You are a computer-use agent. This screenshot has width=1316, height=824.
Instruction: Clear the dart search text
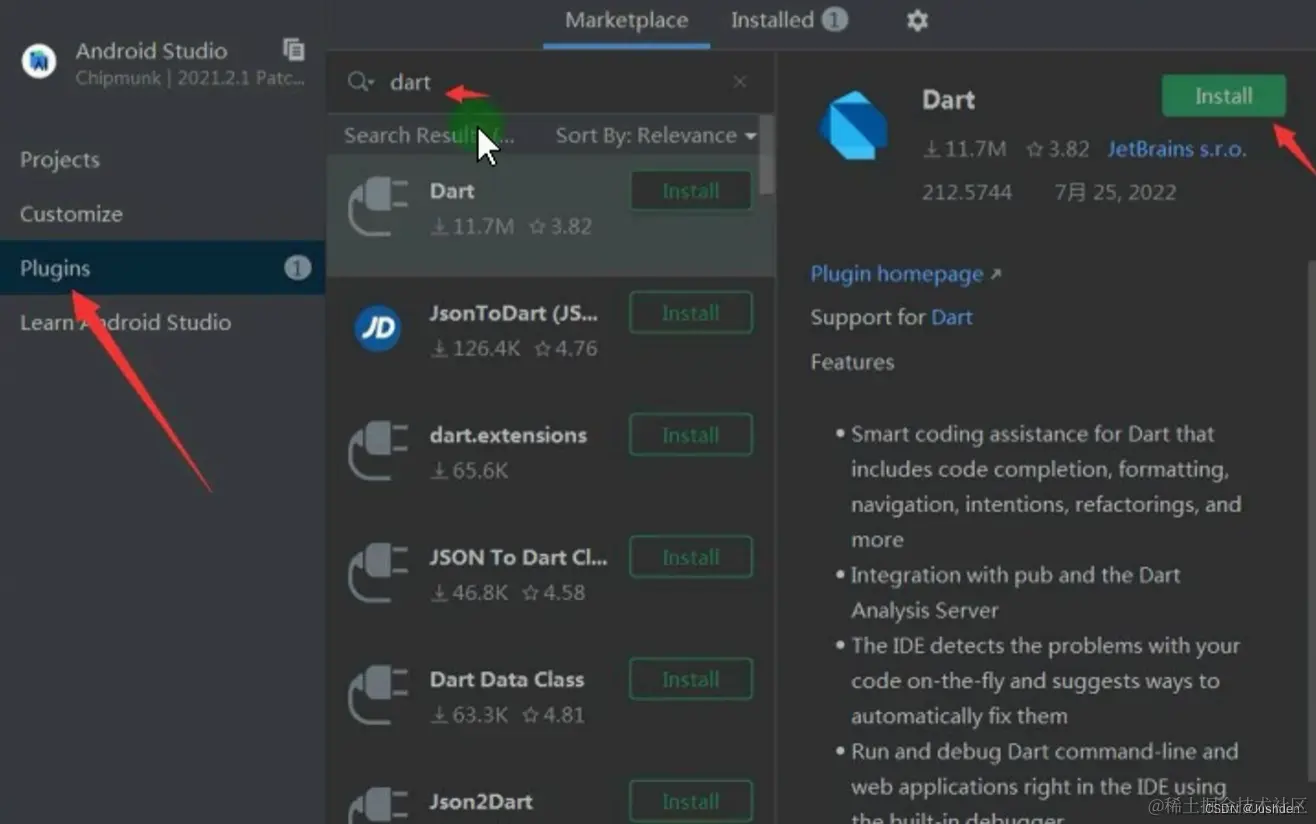[740, 82]
